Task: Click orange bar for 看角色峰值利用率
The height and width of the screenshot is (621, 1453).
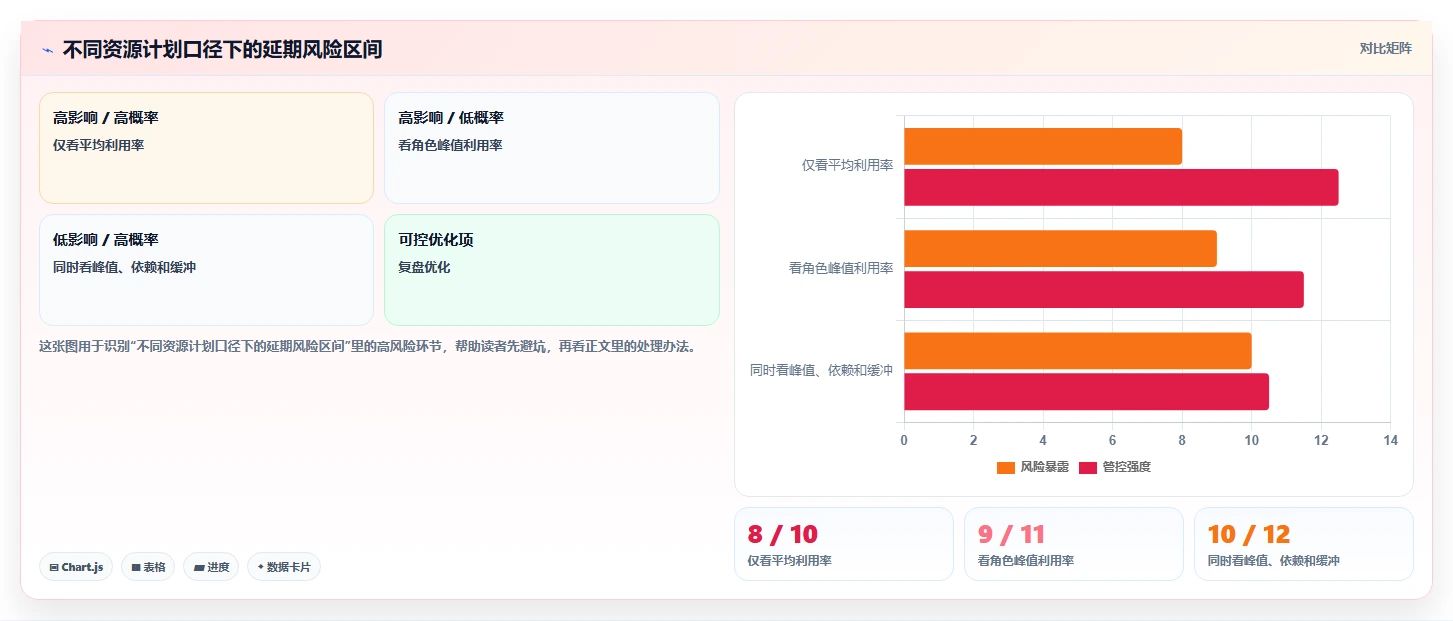Action: coord(1060,248)
